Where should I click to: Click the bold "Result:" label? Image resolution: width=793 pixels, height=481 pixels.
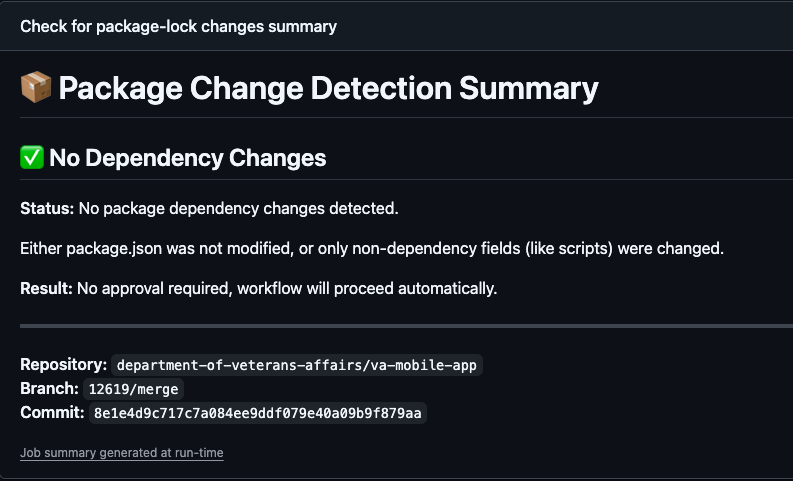pyautogui.click(x=46, y=288)
